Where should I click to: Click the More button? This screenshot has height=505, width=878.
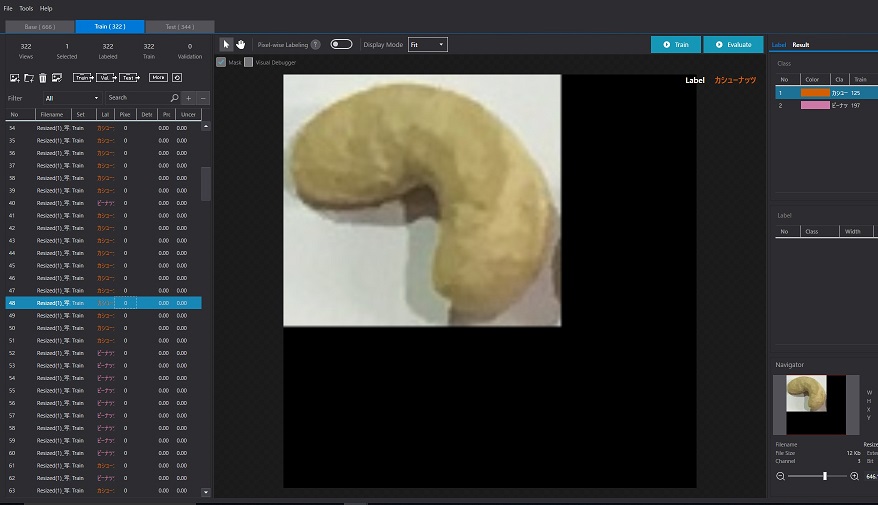click(158, 78)
